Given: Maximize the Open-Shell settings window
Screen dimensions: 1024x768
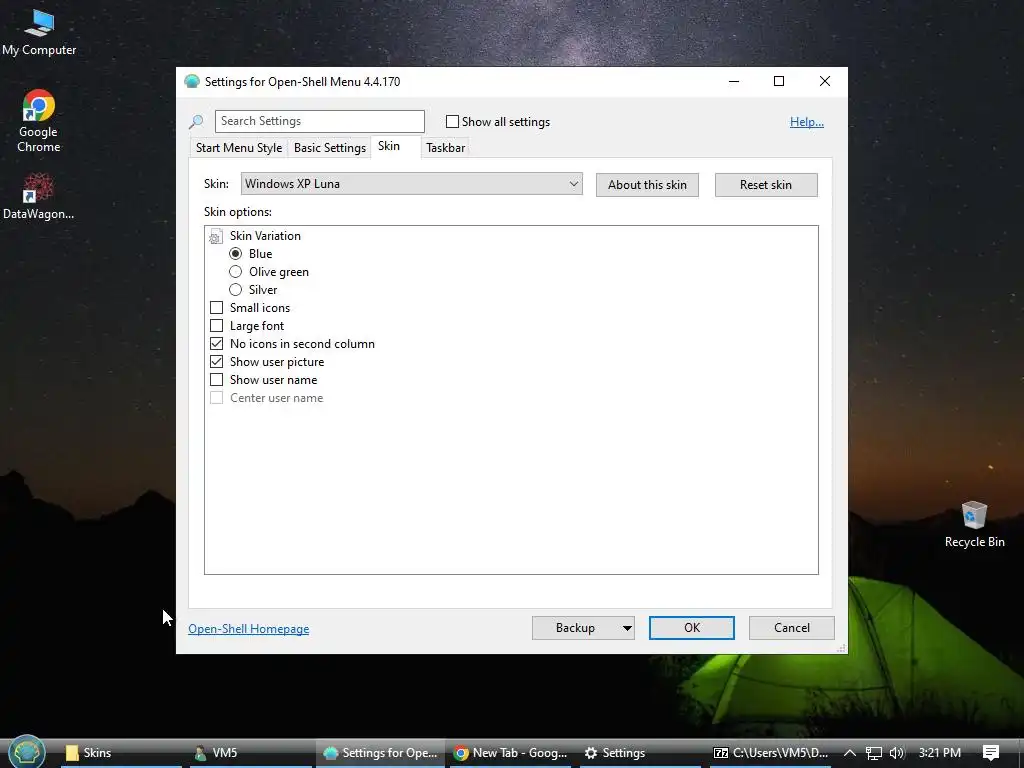Looking at the screenshot, I should 778,81.
